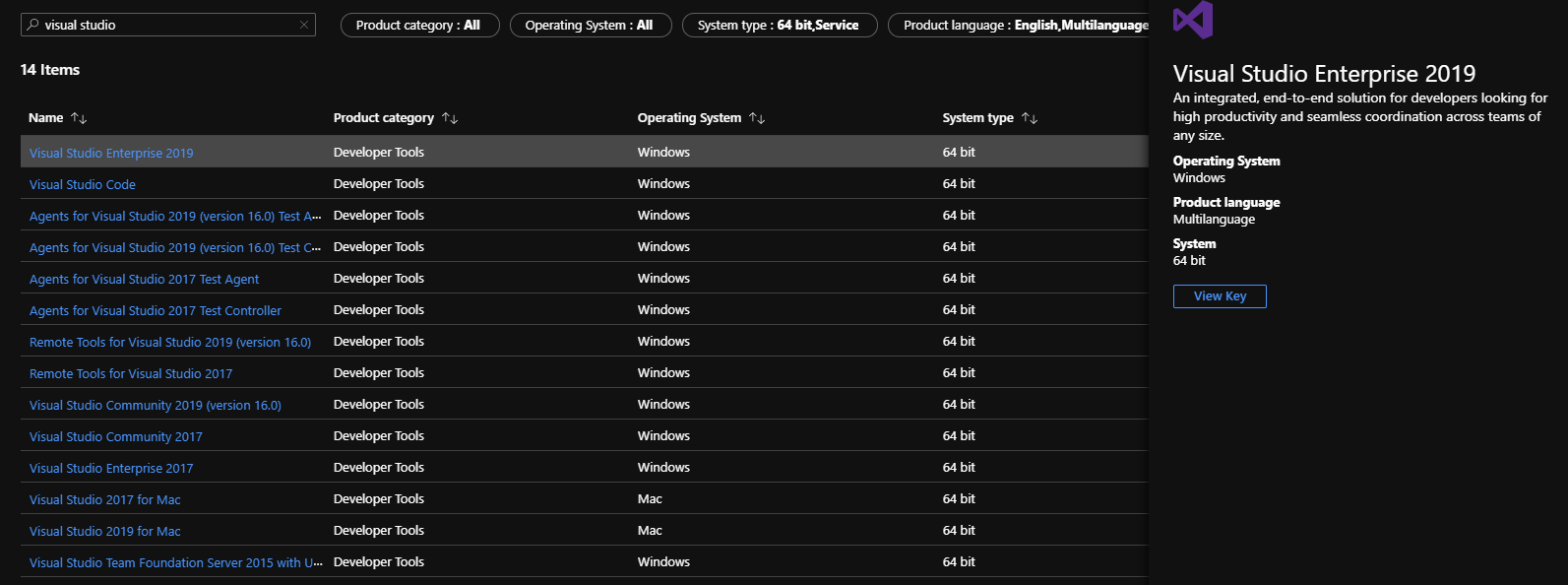Click Mac in Visual Studio 2019 for Mac row
This screenshot has width=1568, height=585.
pyautogui.click(x=650, y=531)
